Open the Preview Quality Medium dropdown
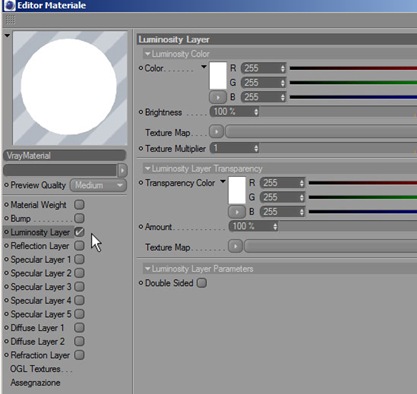This screenshot has height=394, width=417. [x=98, y=185]
